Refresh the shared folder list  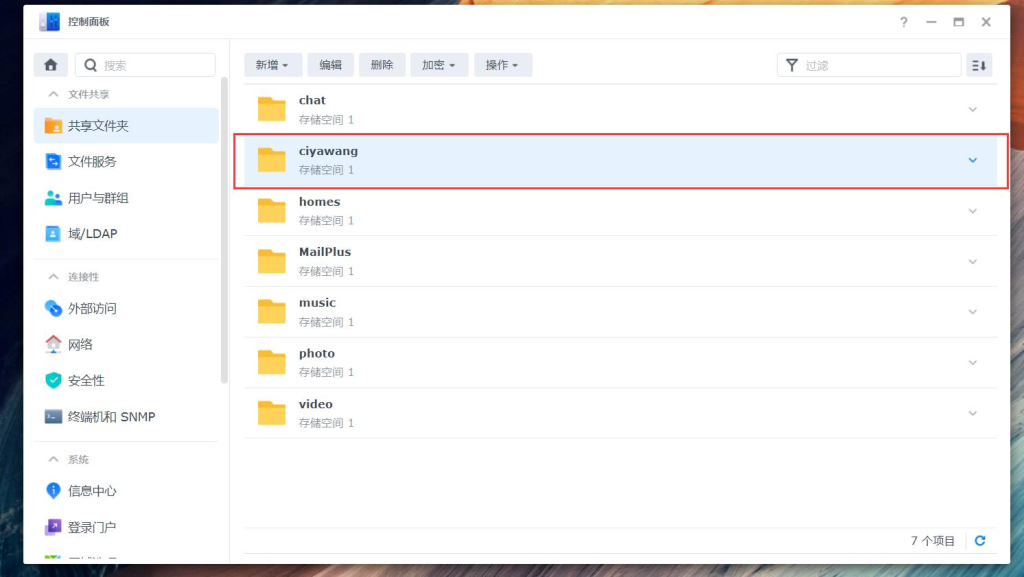coord(980,540)
